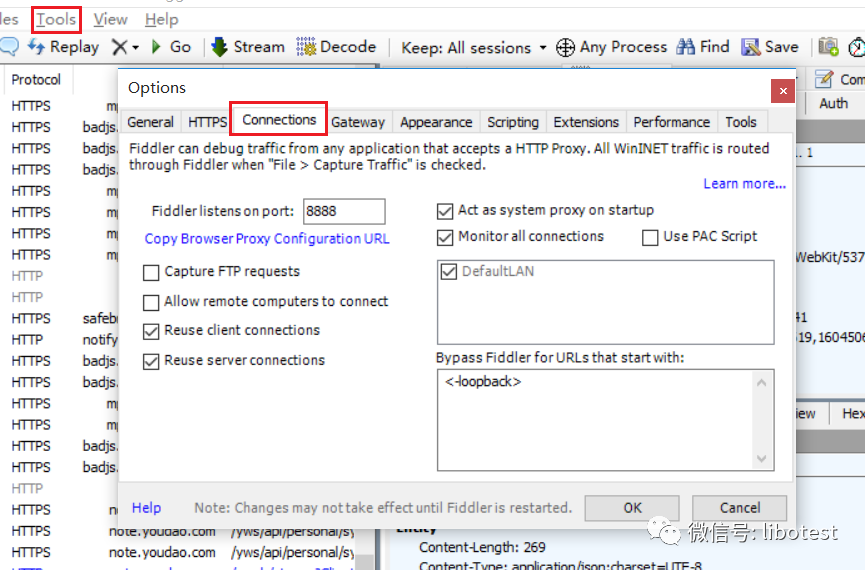The width and height of the screenshot is (865, 570).
Task: Click the Protocol column header
Action: click(x=36, y=80)
